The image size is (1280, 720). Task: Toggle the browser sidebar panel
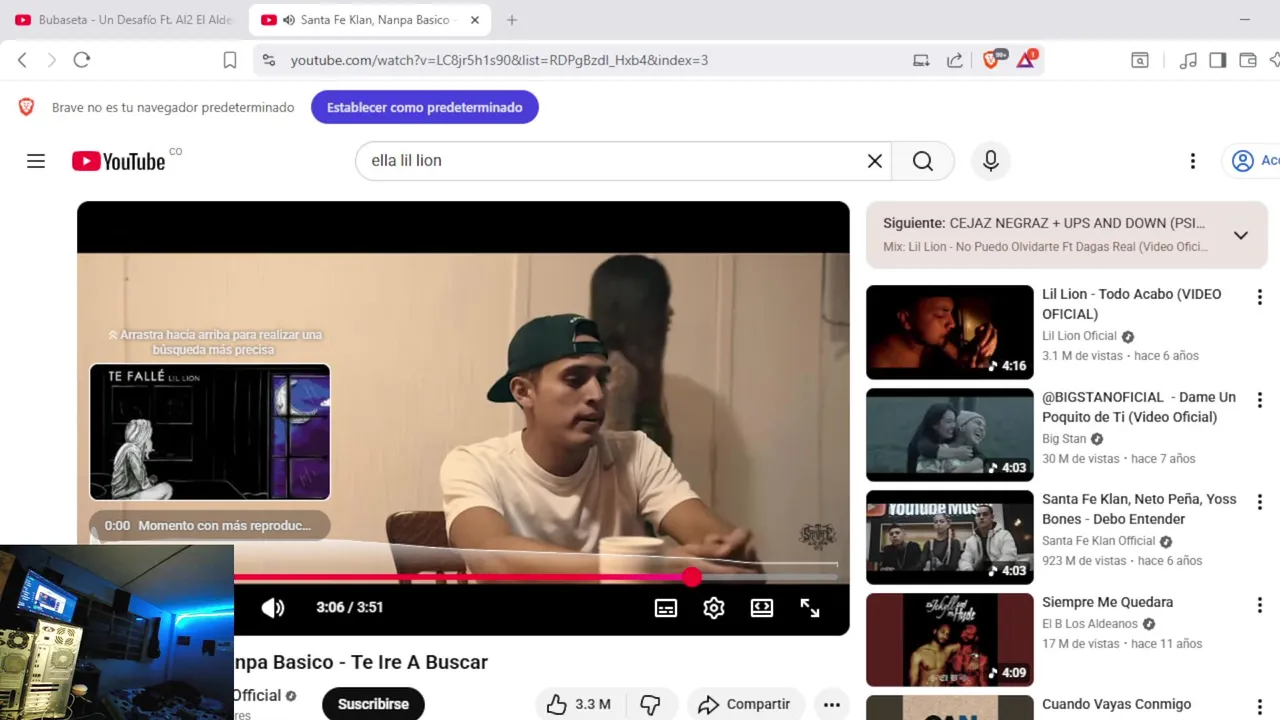click(x=1217, y=60)
